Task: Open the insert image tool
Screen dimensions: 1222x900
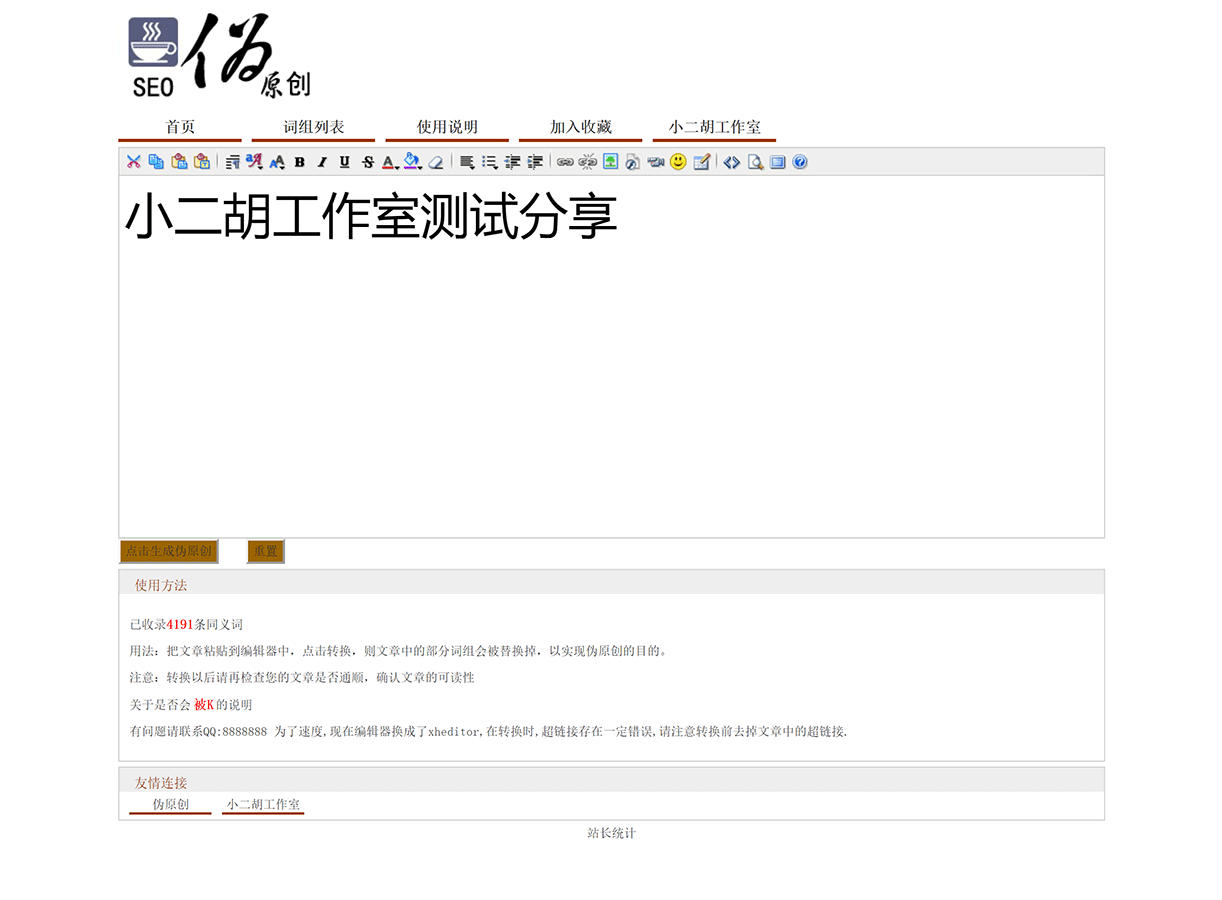Action: (610, 161)
